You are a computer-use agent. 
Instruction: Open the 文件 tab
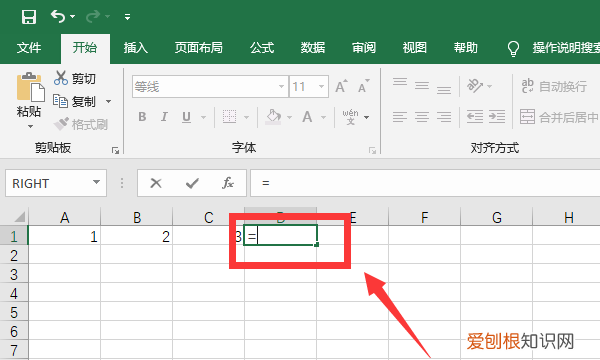(29, 48)
